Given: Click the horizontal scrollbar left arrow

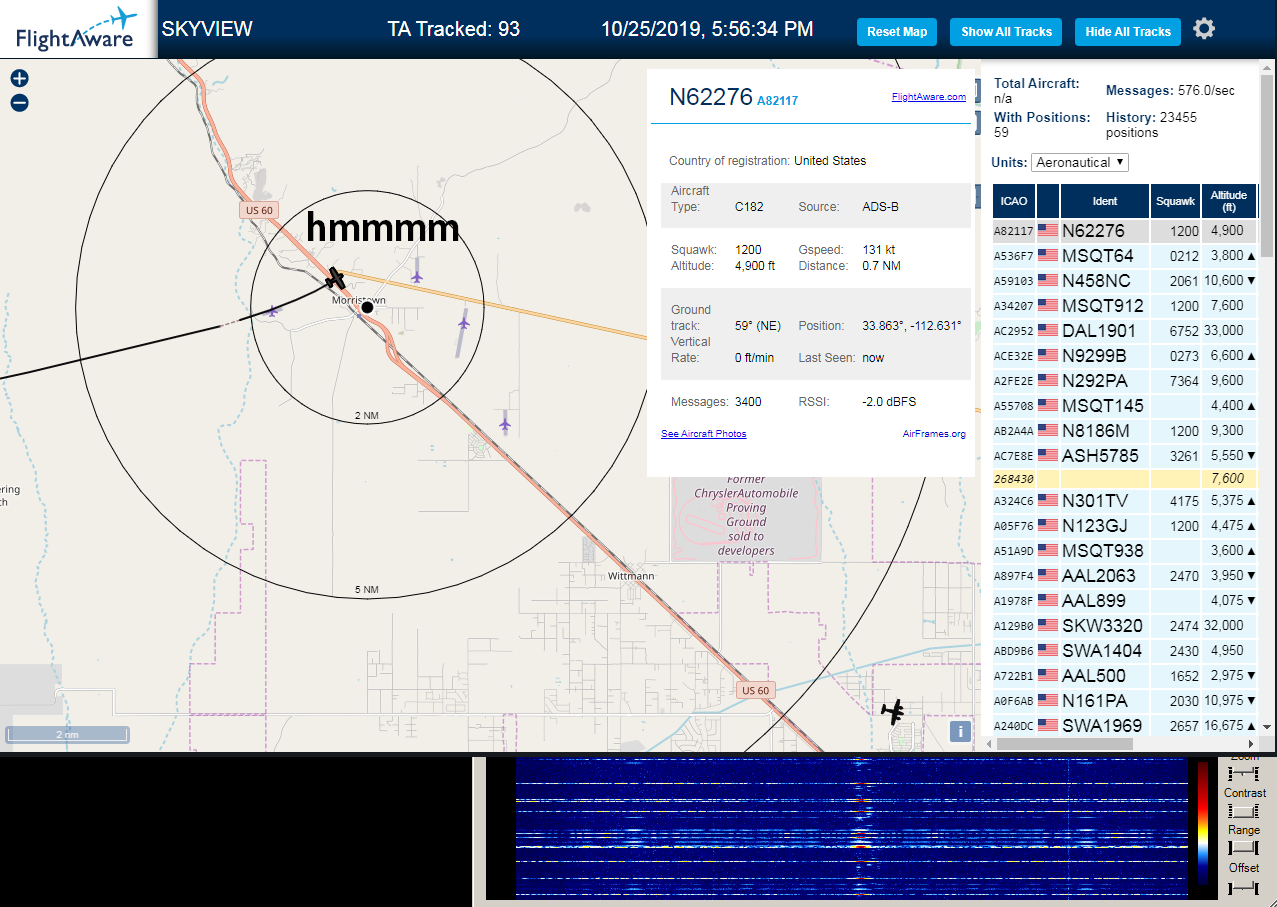Looking at the screenshot, I should click(x=989, y=744).
